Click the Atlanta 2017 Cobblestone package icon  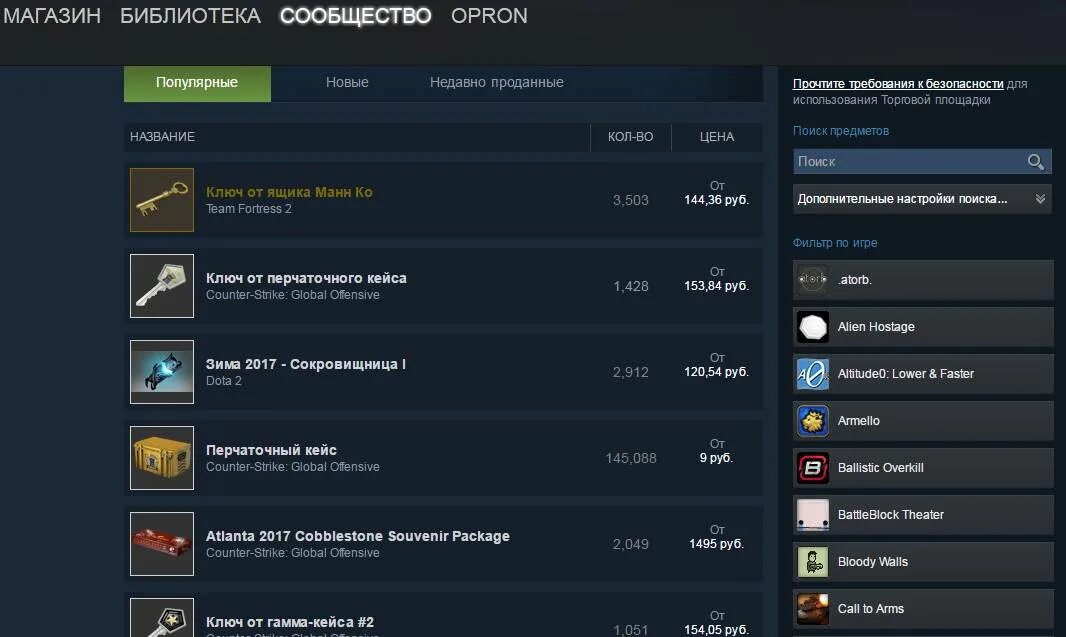click(162, 544)
